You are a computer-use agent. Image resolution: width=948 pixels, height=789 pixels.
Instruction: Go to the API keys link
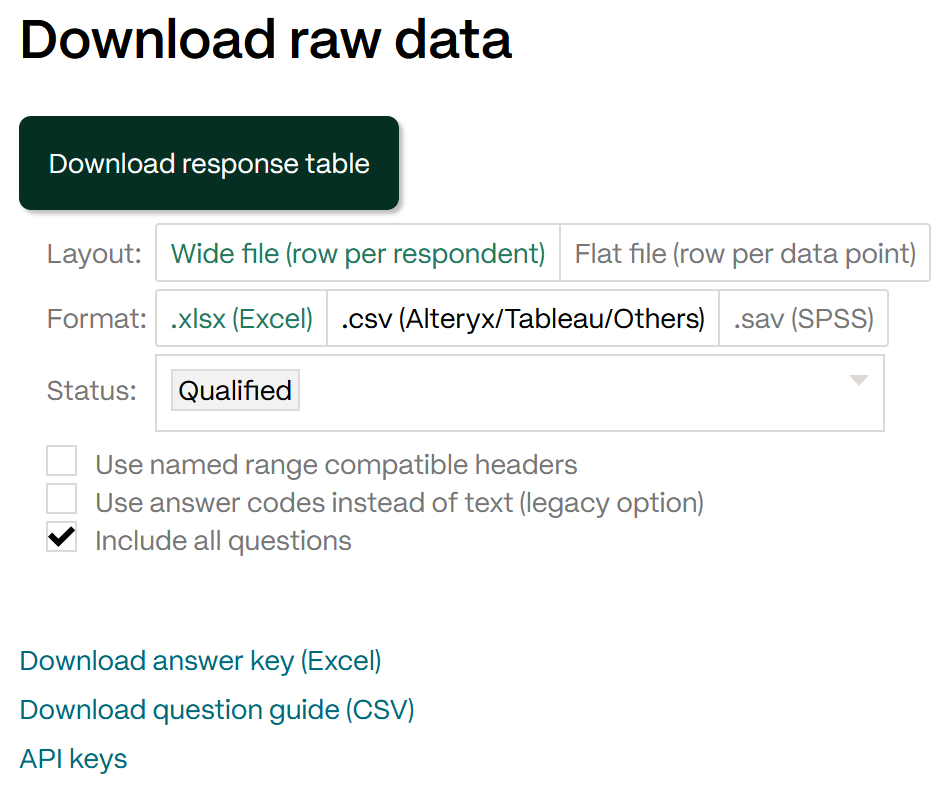[74, 759]
